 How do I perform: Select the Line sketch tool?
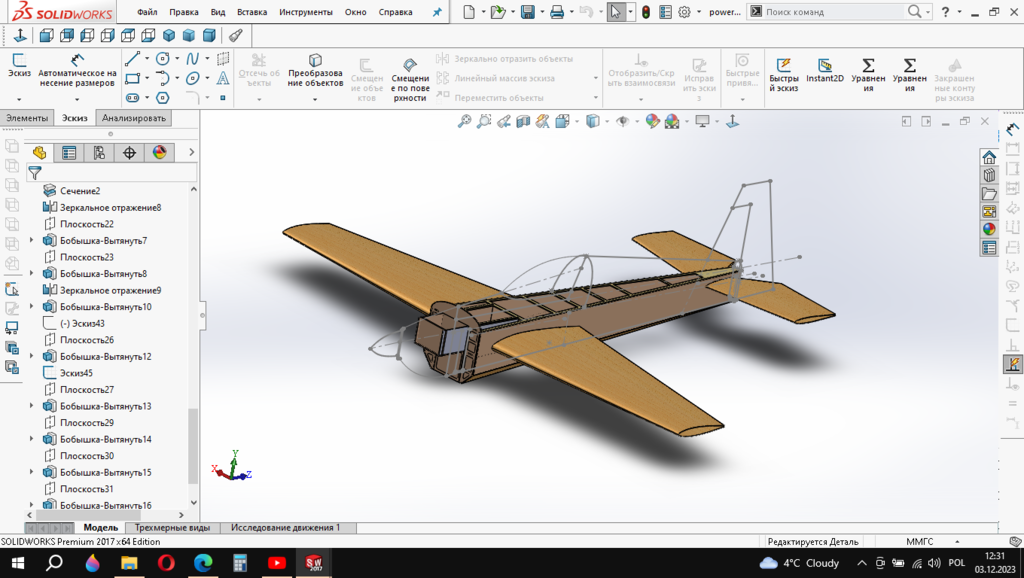tap(131, 59)
